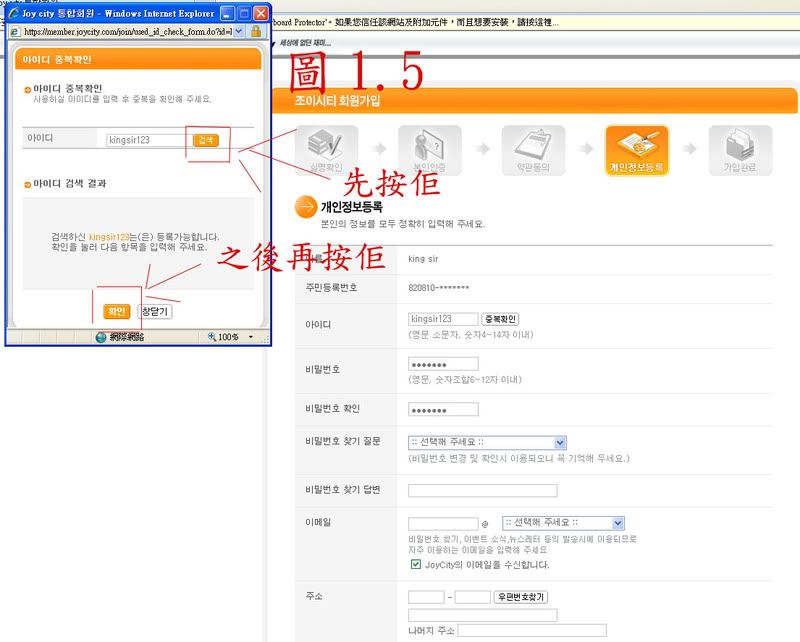800x642 pixels.
Task: Select the 약관동의 clipboard step icon
Action: click(x=533, y=148)
